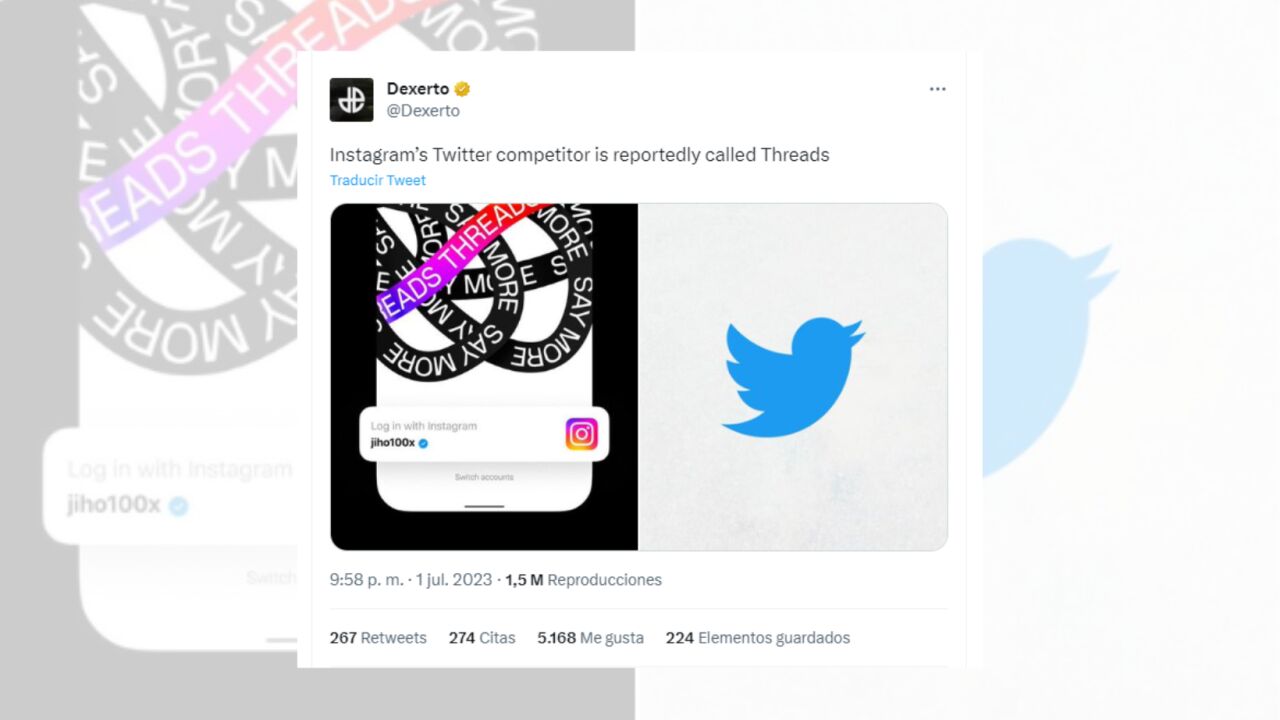Screen dimensions: 1280x720
Task: Click the Log in with Instagram card
Action: [x=483, y=432]
